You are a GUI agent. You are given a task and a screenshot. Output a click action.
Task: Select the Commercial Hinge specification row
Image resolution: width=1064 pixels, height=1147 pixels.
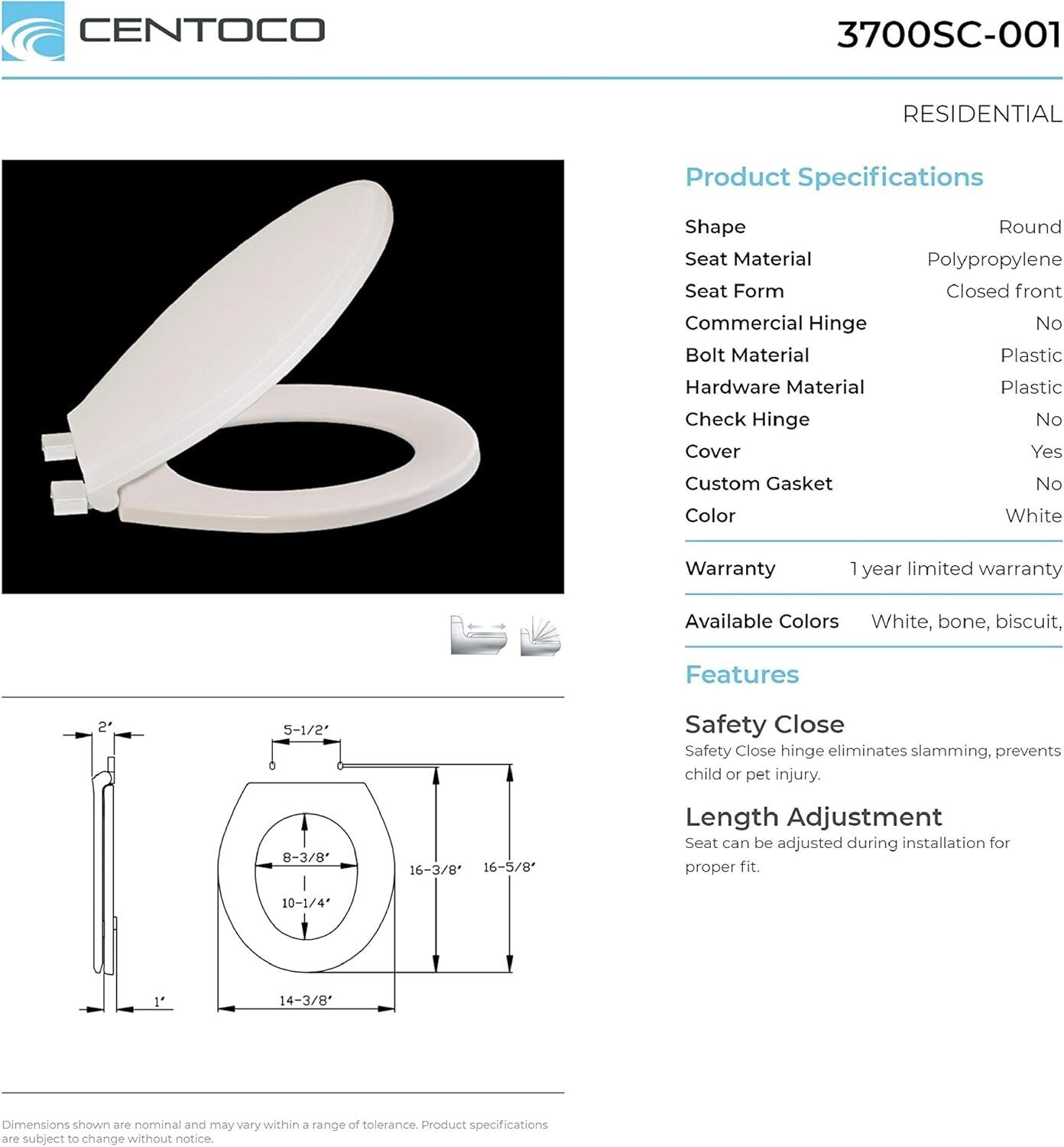873,323
